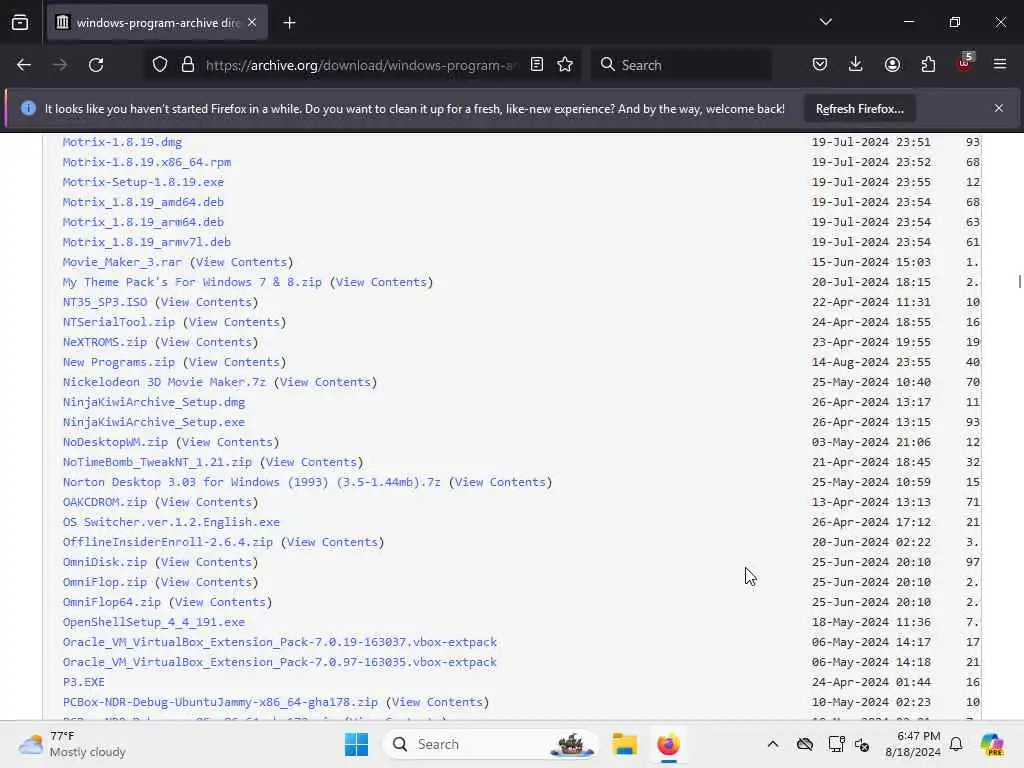Open Motrix_1.8.19_armv7l.deb link

click(x=147, y=242)
